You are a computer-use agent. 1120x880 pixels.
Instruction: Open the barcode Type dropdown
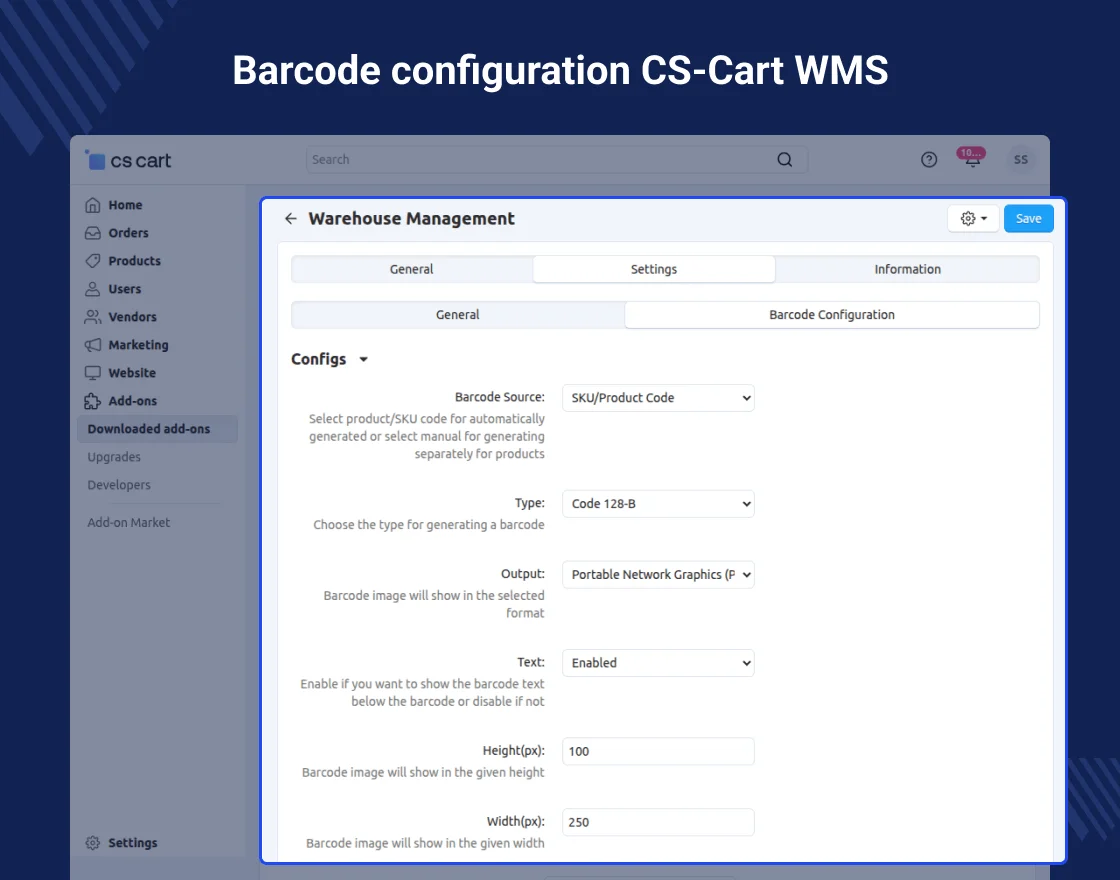click(x=658, y=504)
